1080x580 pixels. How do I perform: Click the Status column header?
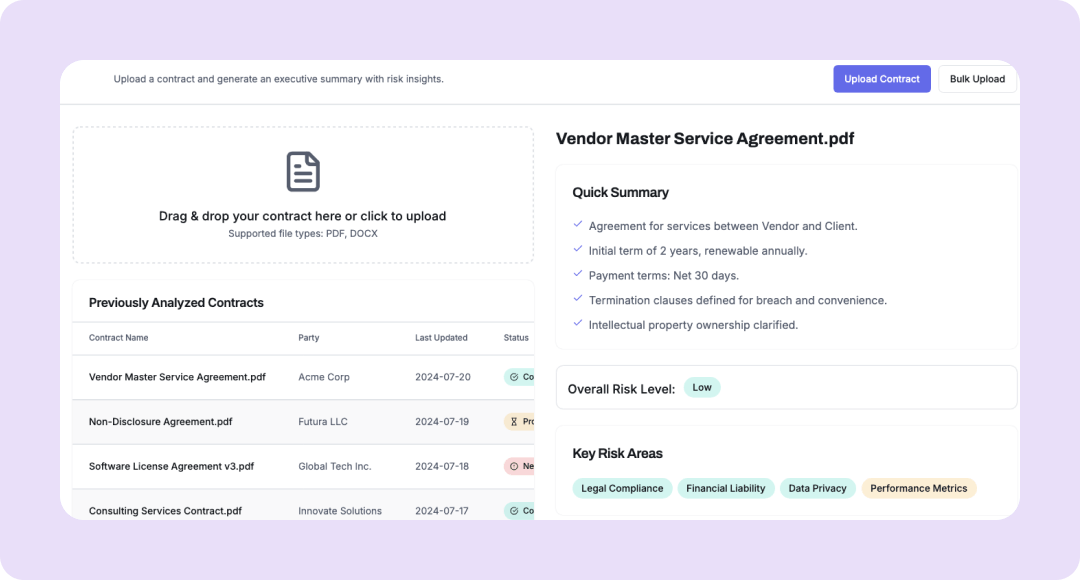point(516,338)
